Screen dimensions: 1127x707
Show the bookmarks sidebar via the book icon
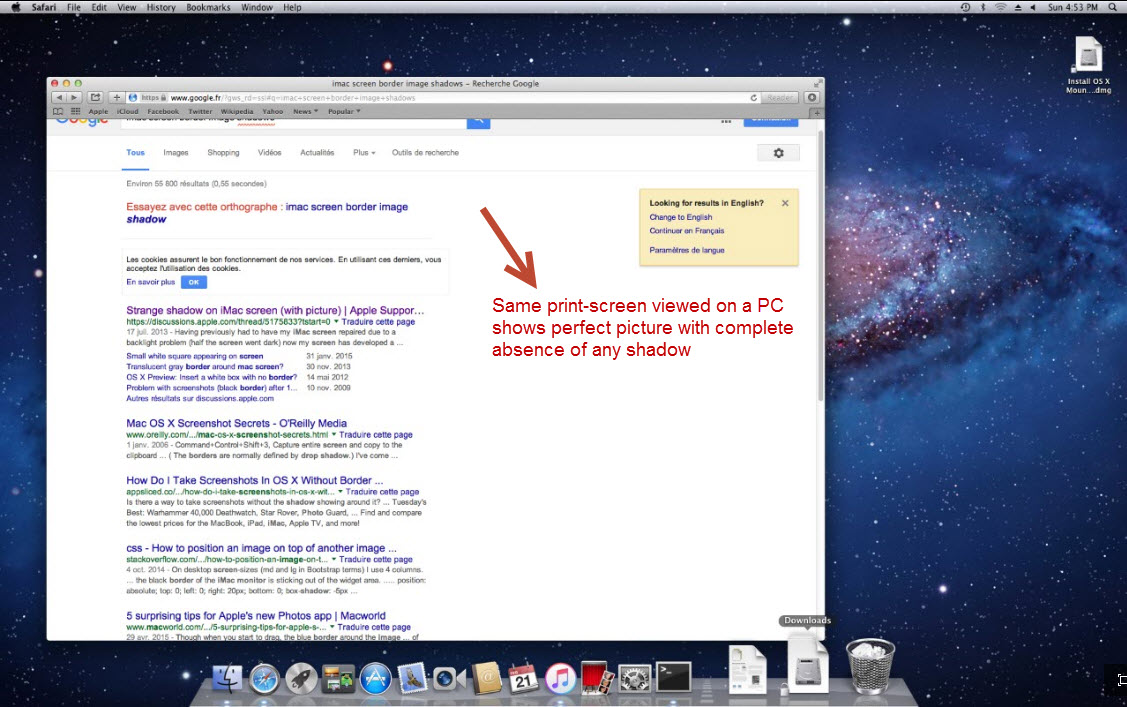tap(58, 111)
